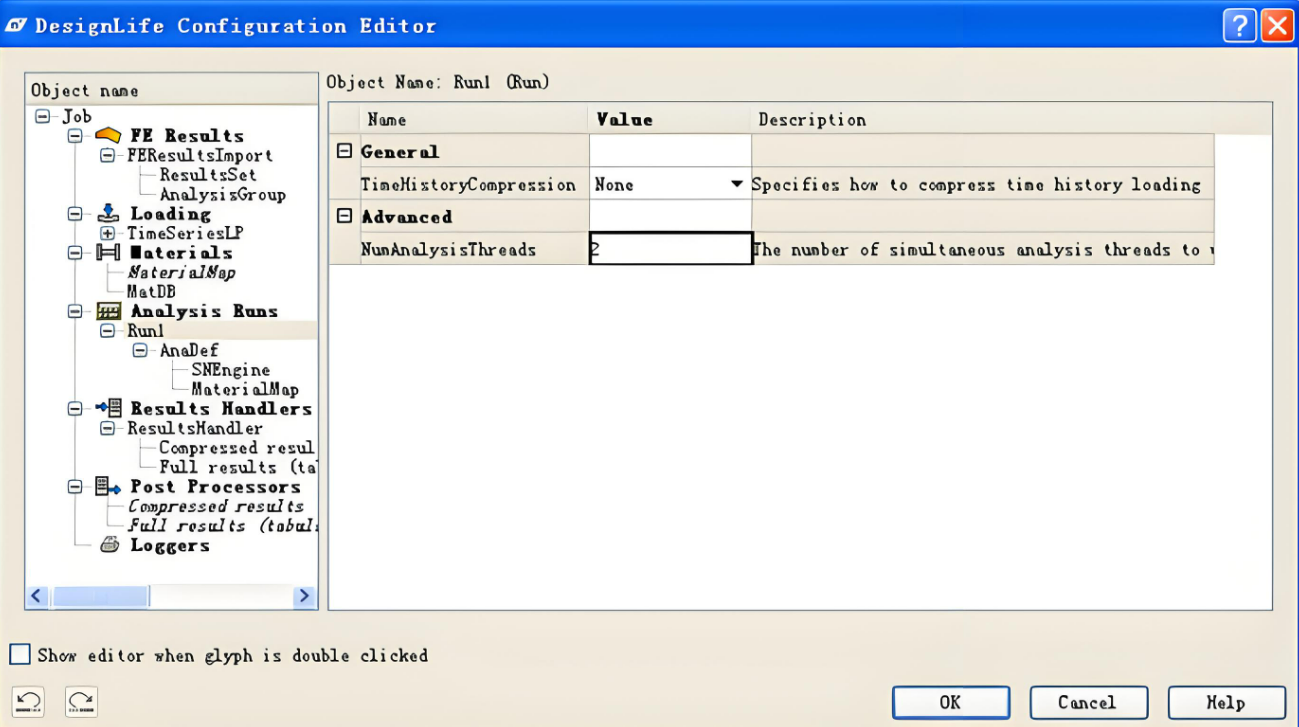Click the redo arrow icon button
1299x727 pixels.
81,701
